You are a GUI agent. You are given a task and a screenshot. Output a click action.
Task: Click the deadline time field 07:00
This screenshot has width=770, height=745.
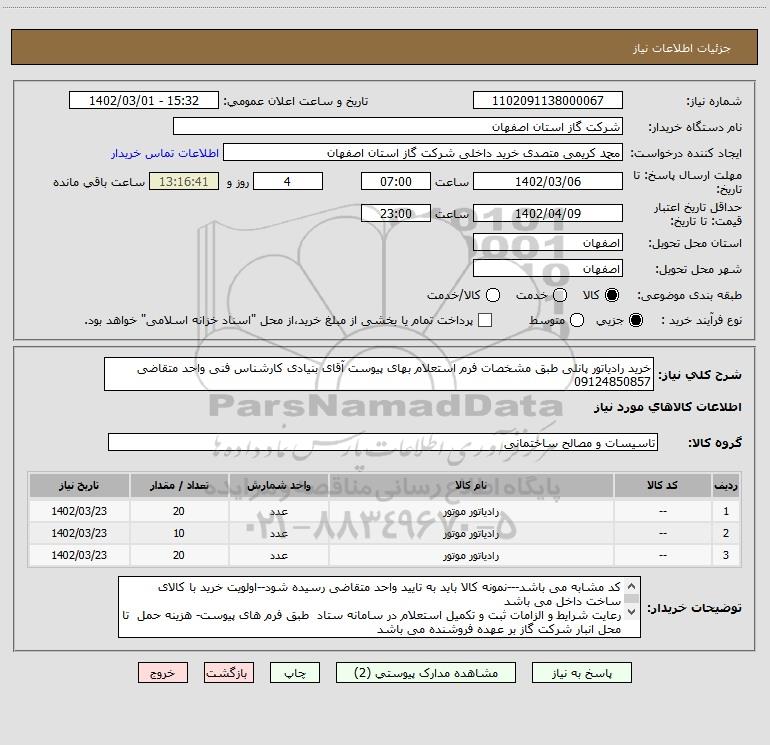(396, 182)
